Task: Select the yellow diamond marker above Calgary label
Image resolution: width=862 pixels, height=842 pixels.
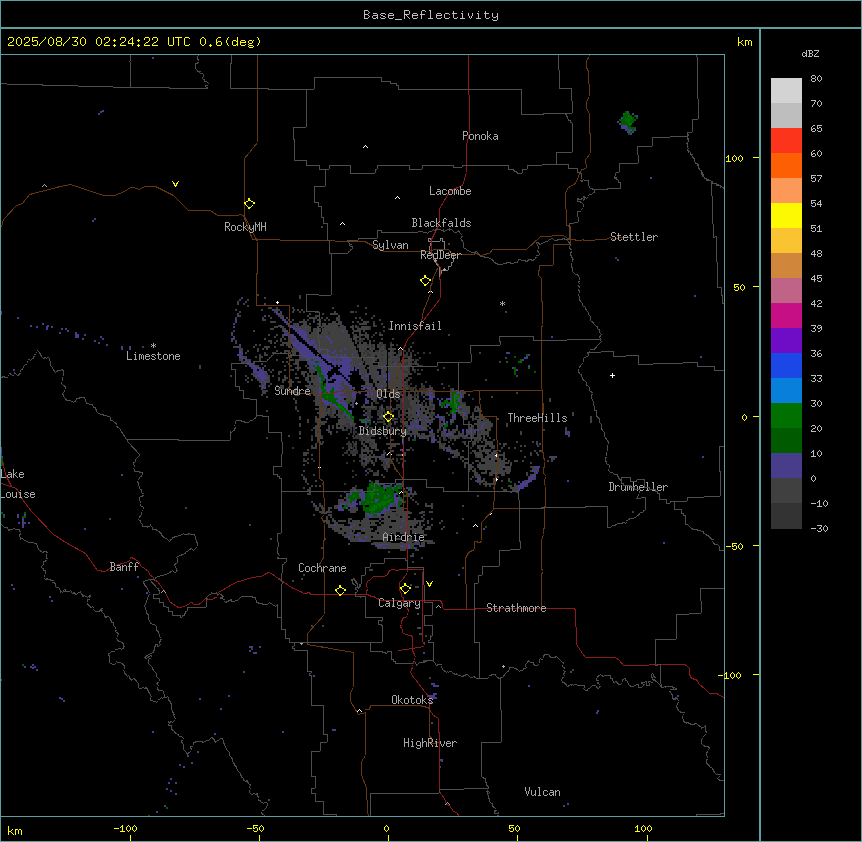Action: 405,589
